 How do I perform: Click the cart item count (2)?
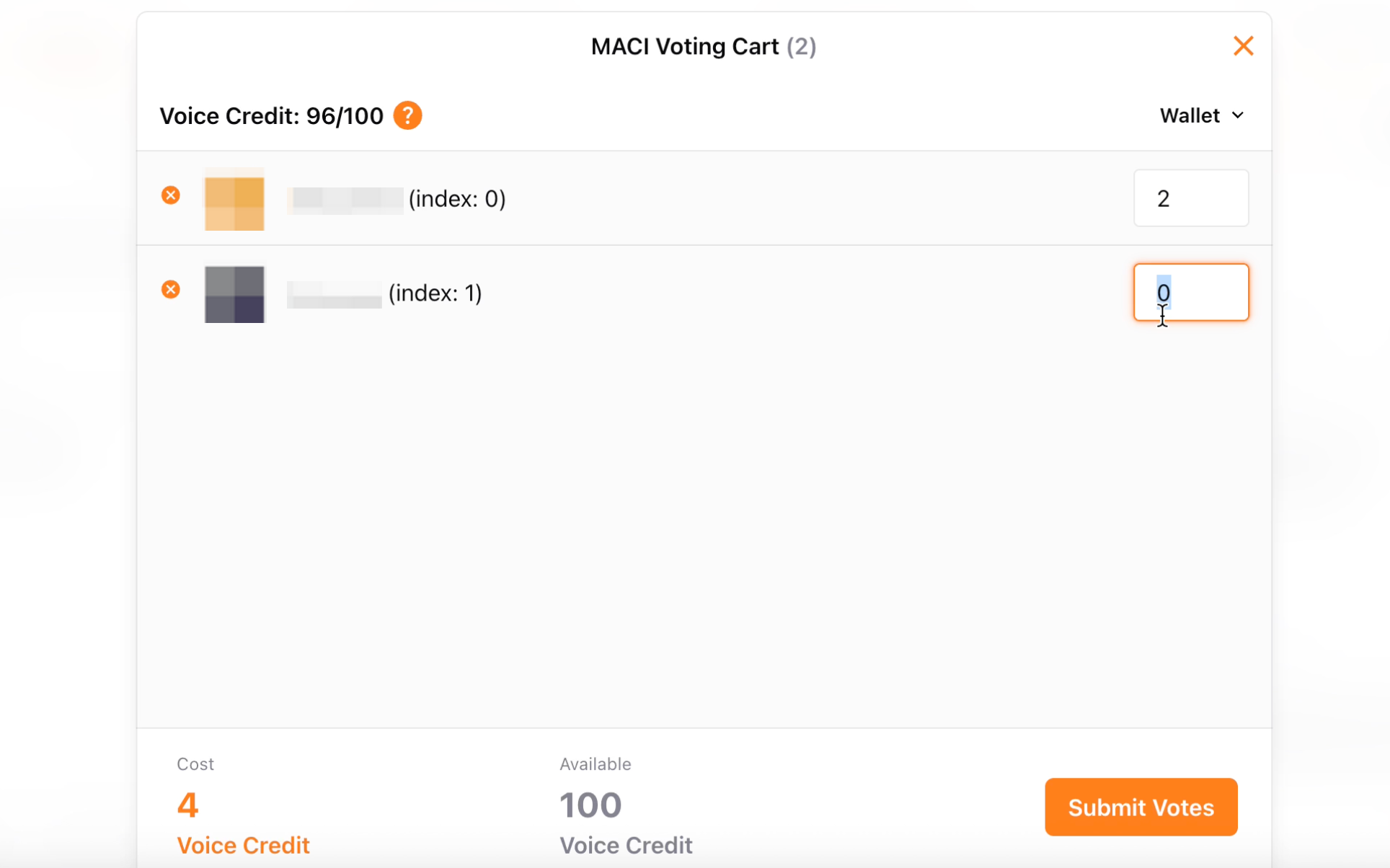pos(801,47)
